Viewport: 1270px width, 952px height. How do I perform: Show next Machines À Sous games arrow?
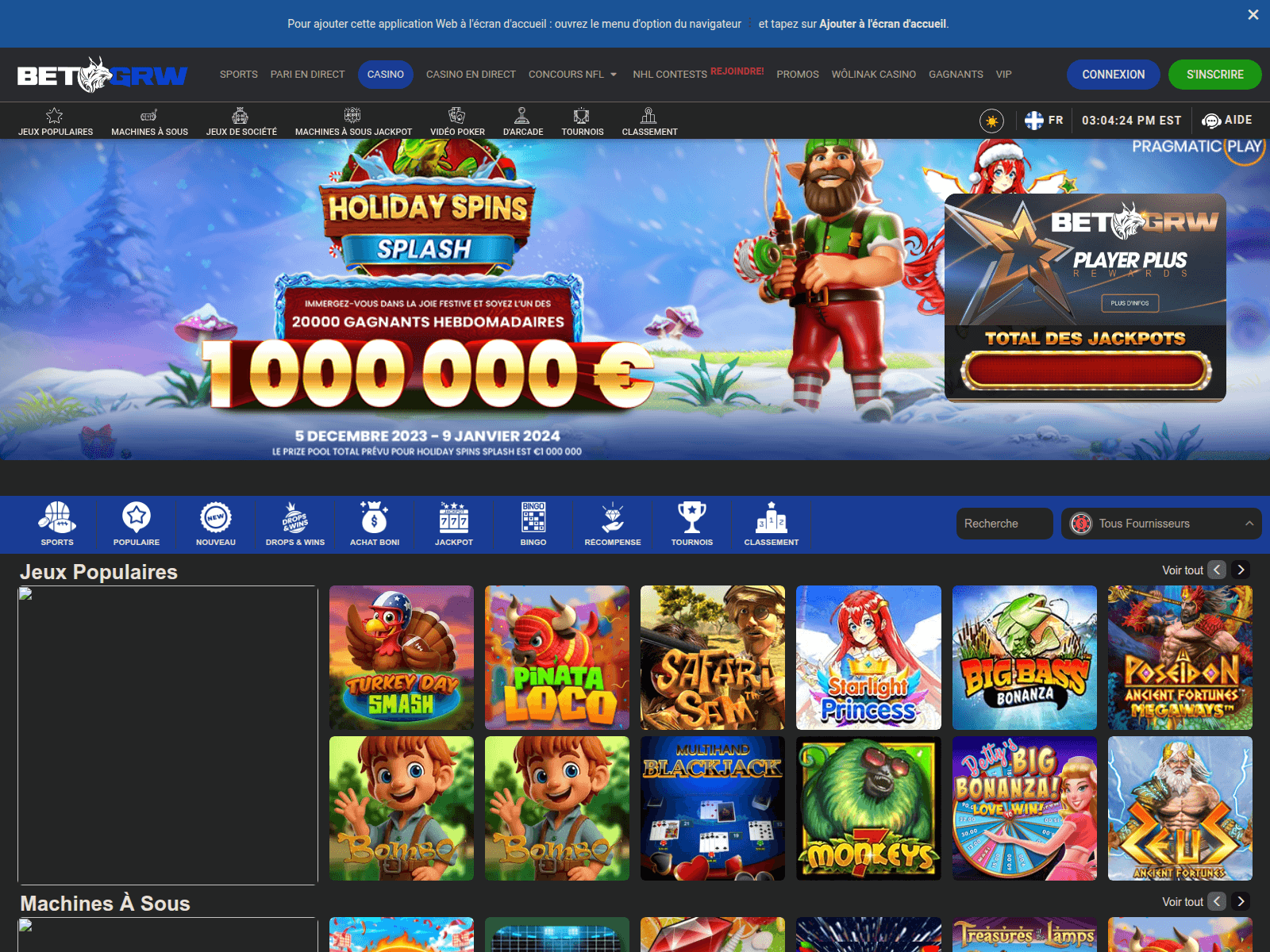[x=1241, y=901]
